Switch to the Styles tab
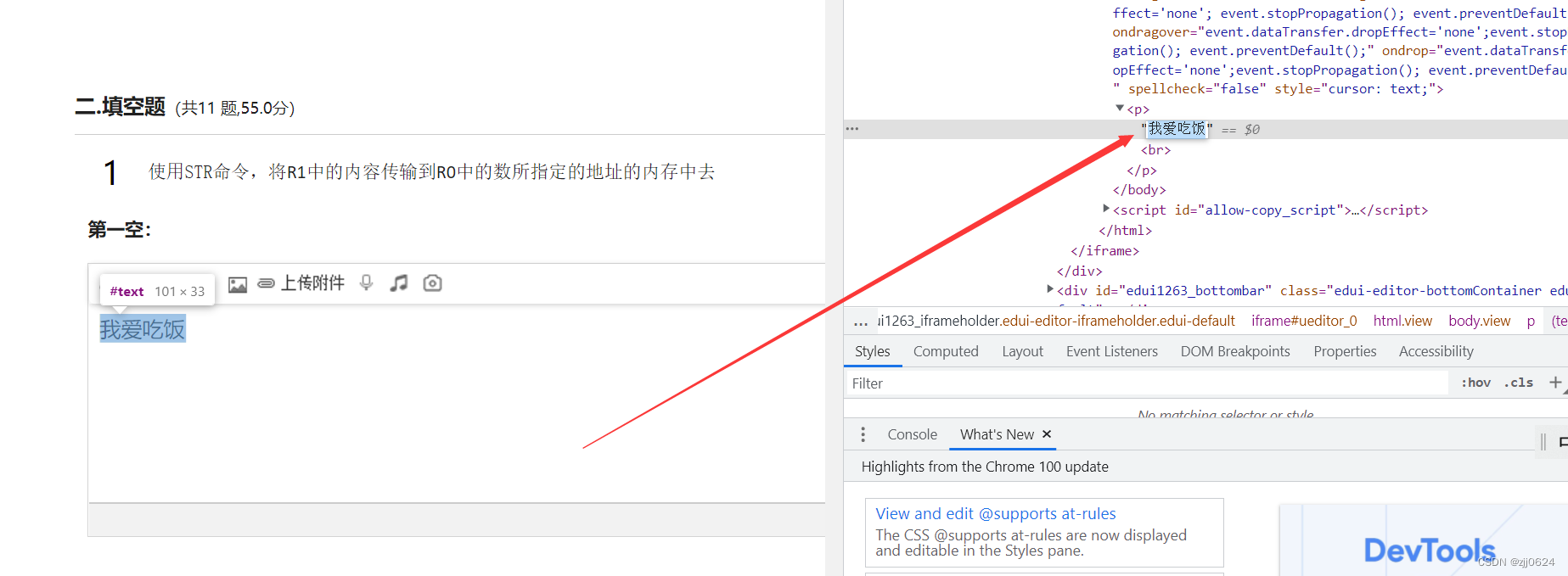This screenshot has height=576, width=1568. 873,351
